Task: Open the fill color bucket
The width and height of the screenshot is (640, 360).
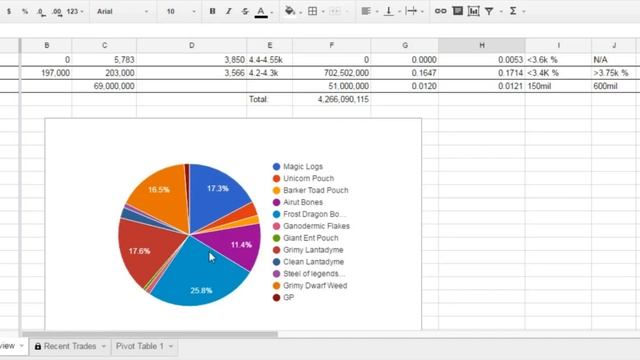Action: (290, 11)
